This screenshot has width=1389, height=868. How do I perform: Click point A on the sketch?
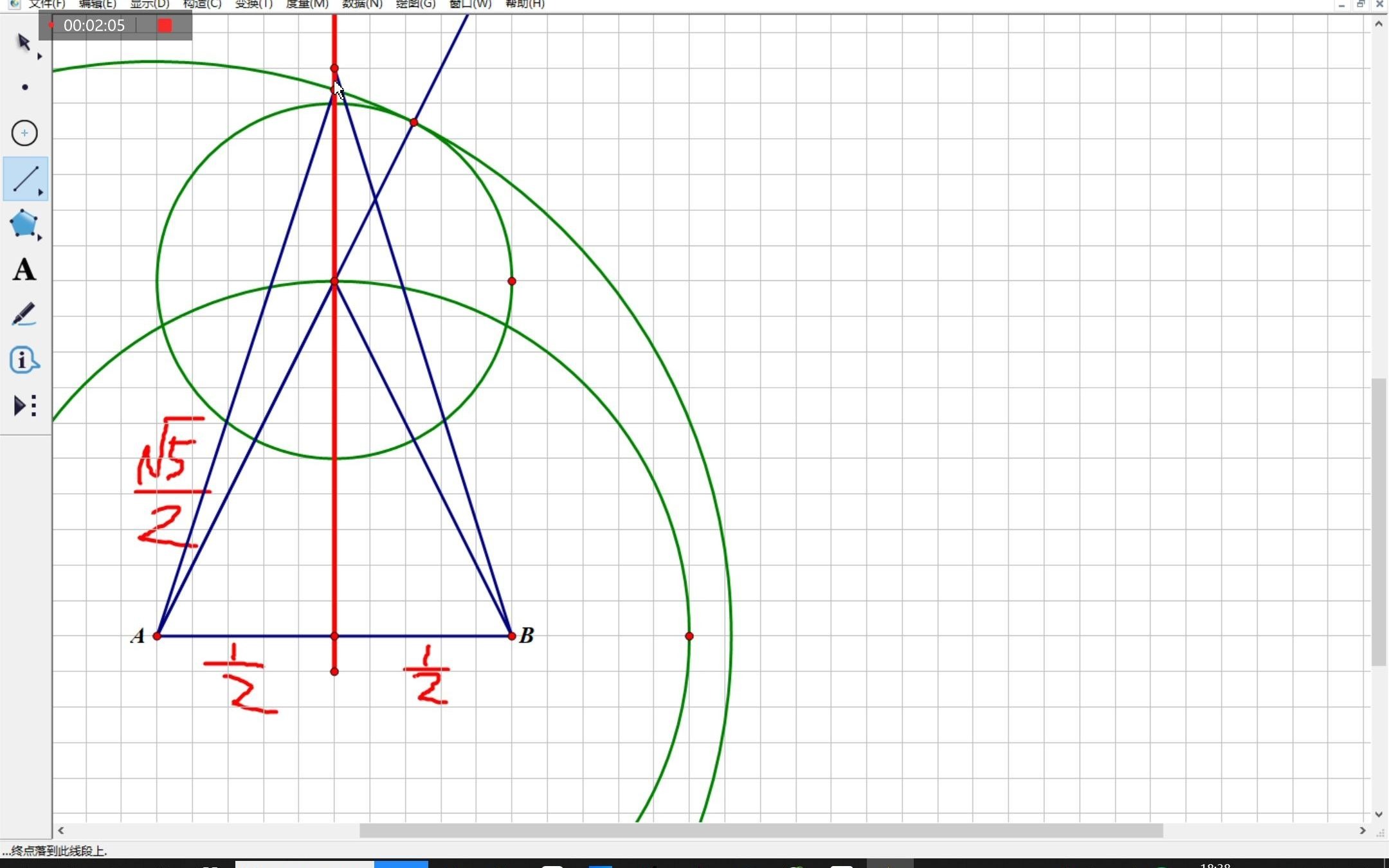pyautogui.click(x=157, y=636)
